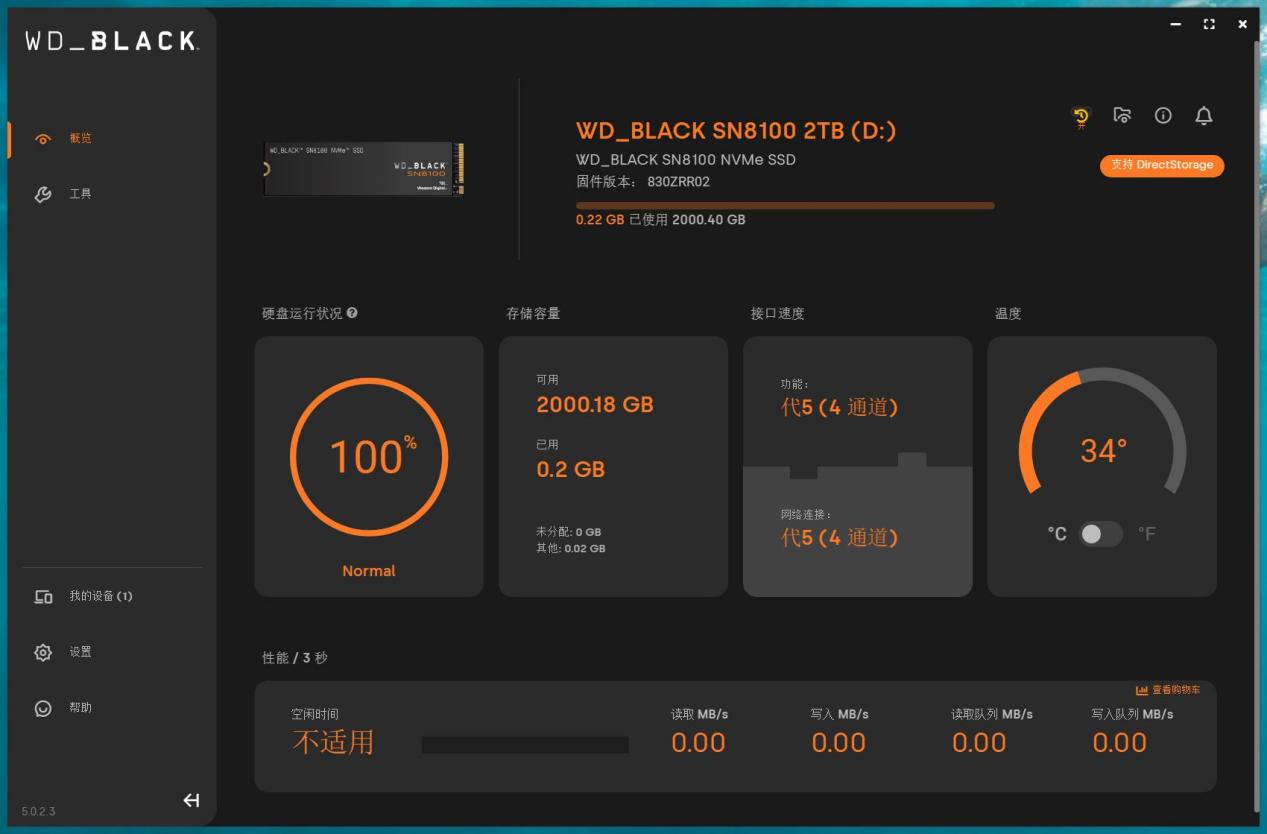Open the 概览 overview tab

pos(80,139)
